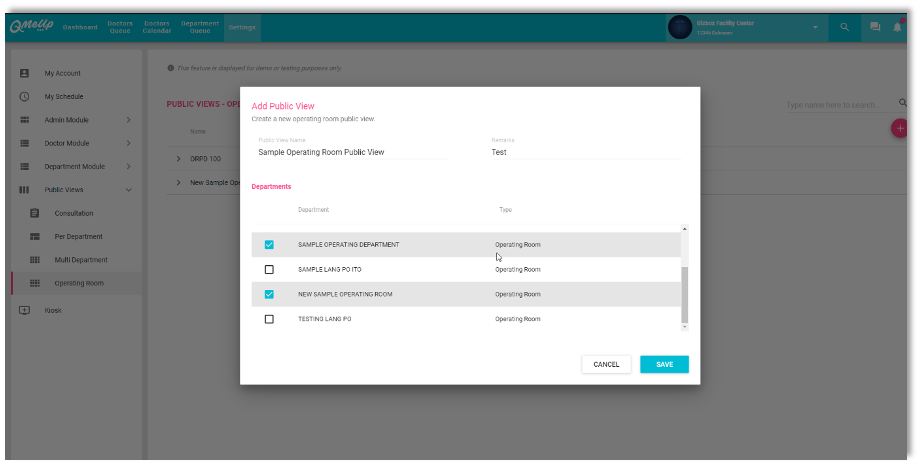Open the notifications bell icon

click(x=897, y=27)
